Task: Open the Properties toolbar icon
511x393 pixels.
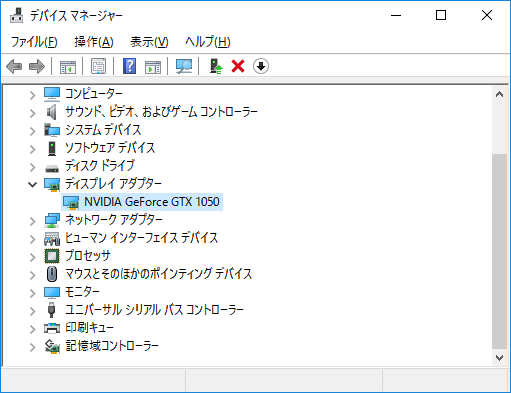Action: tap(99, 66)
